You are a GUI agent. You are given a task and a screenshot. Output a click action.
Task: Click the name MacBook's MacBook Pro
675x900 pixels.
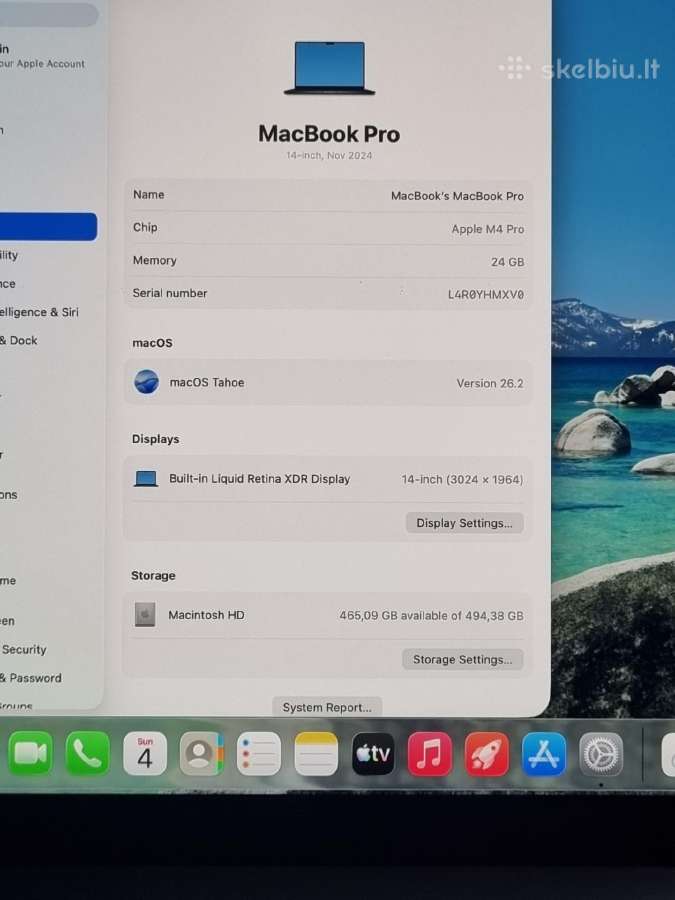pos(457,196)
